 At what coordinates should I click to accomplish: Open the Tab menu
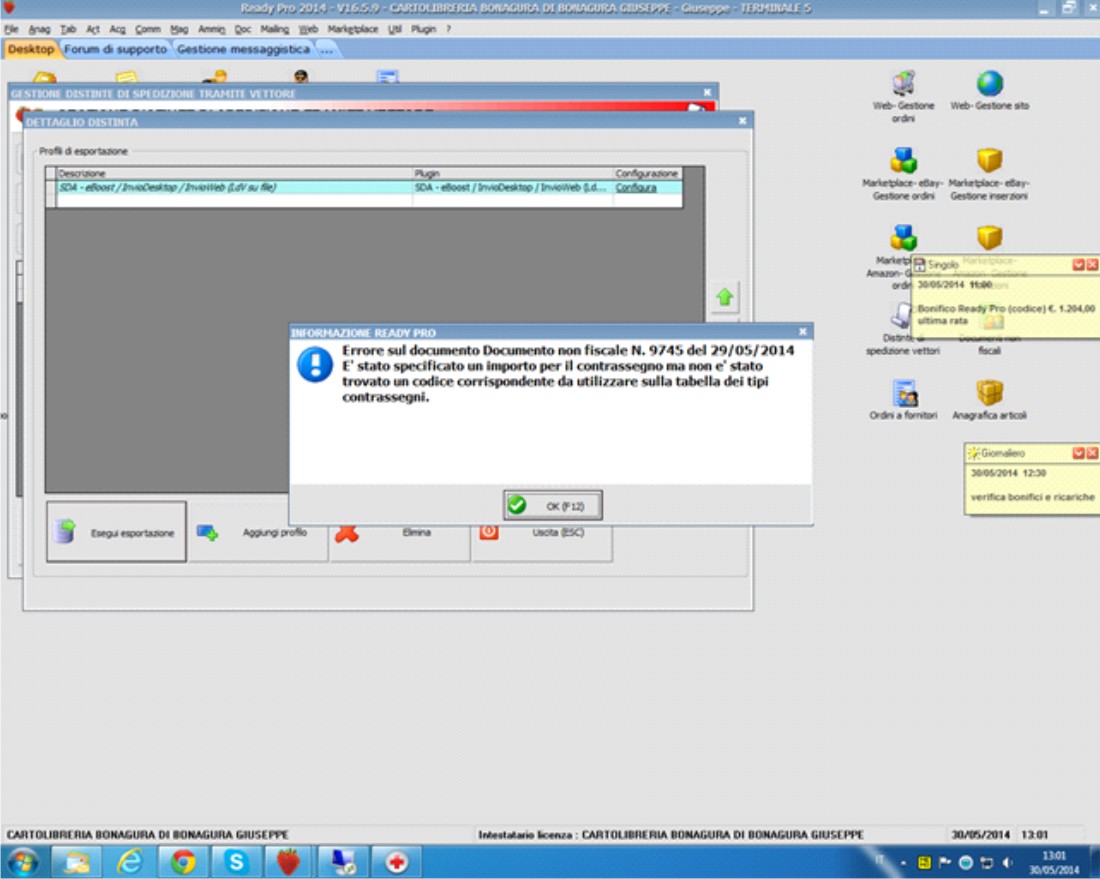[x=68, y=29]
